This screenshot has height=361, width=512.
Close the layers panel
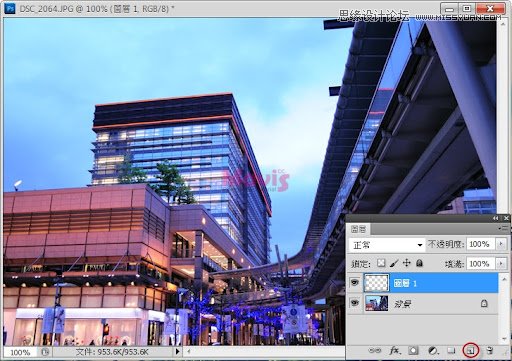pyautogui.click(x=506, y=218)
